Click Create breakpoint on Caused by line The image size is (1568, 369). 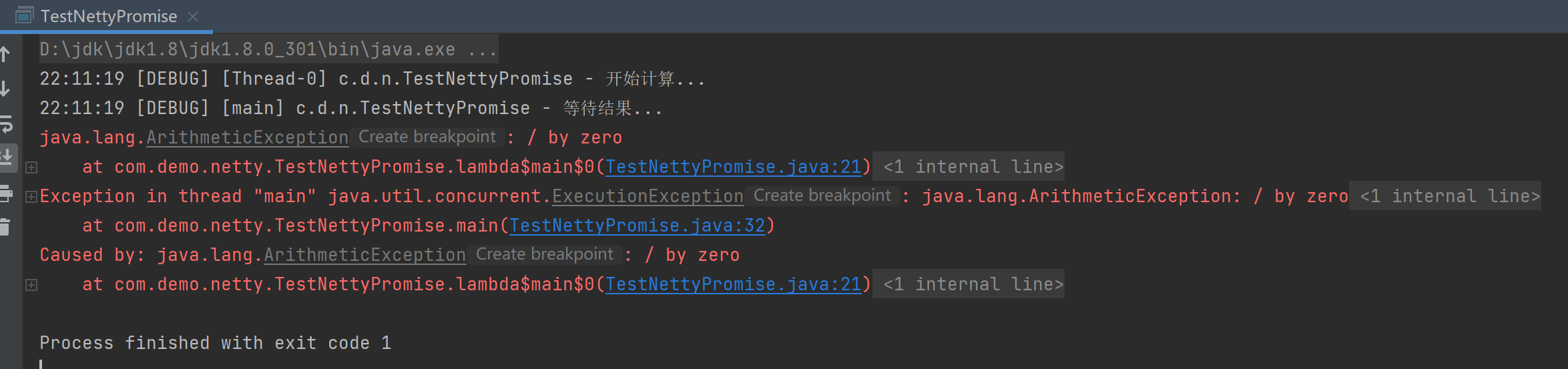click(544, 254)
